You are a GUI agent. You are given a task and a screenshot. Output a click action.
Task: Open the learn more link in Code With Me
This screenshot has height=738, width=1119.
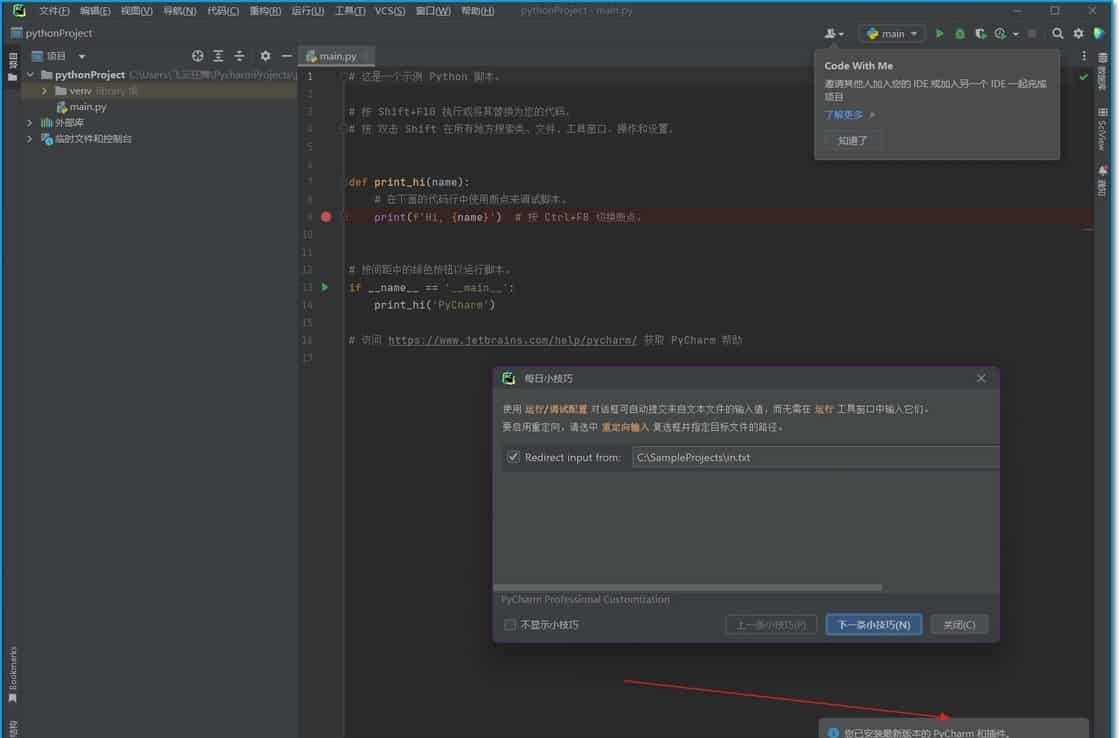coord(844,114)
